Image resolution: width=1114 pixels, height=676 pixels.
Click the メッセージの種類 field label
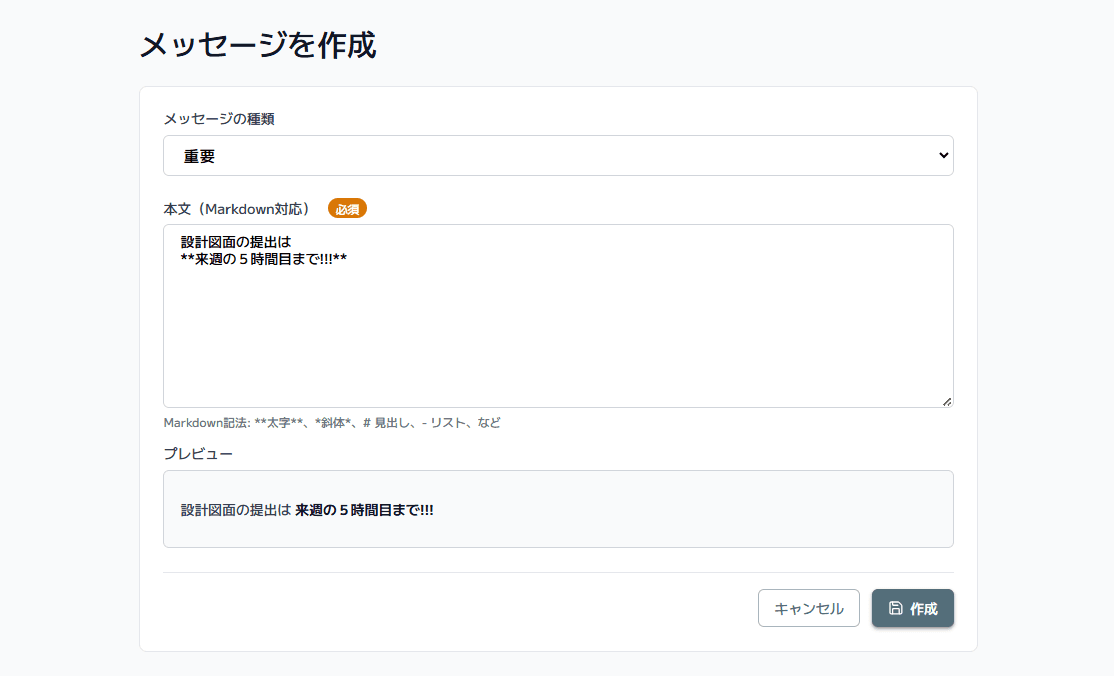(x=219, y=119)
